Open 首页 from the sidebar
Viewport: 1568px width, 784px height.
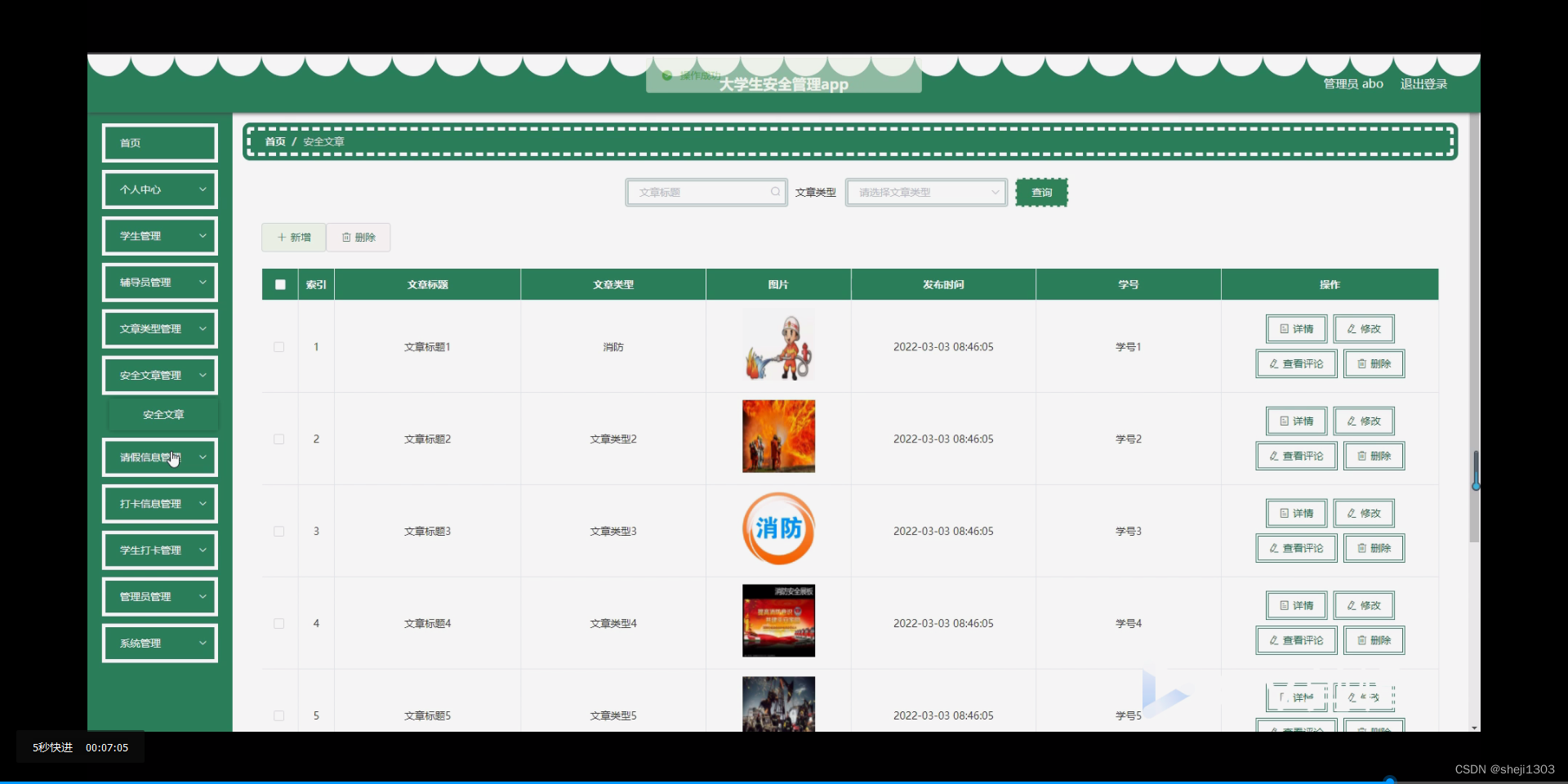point(159,142)
